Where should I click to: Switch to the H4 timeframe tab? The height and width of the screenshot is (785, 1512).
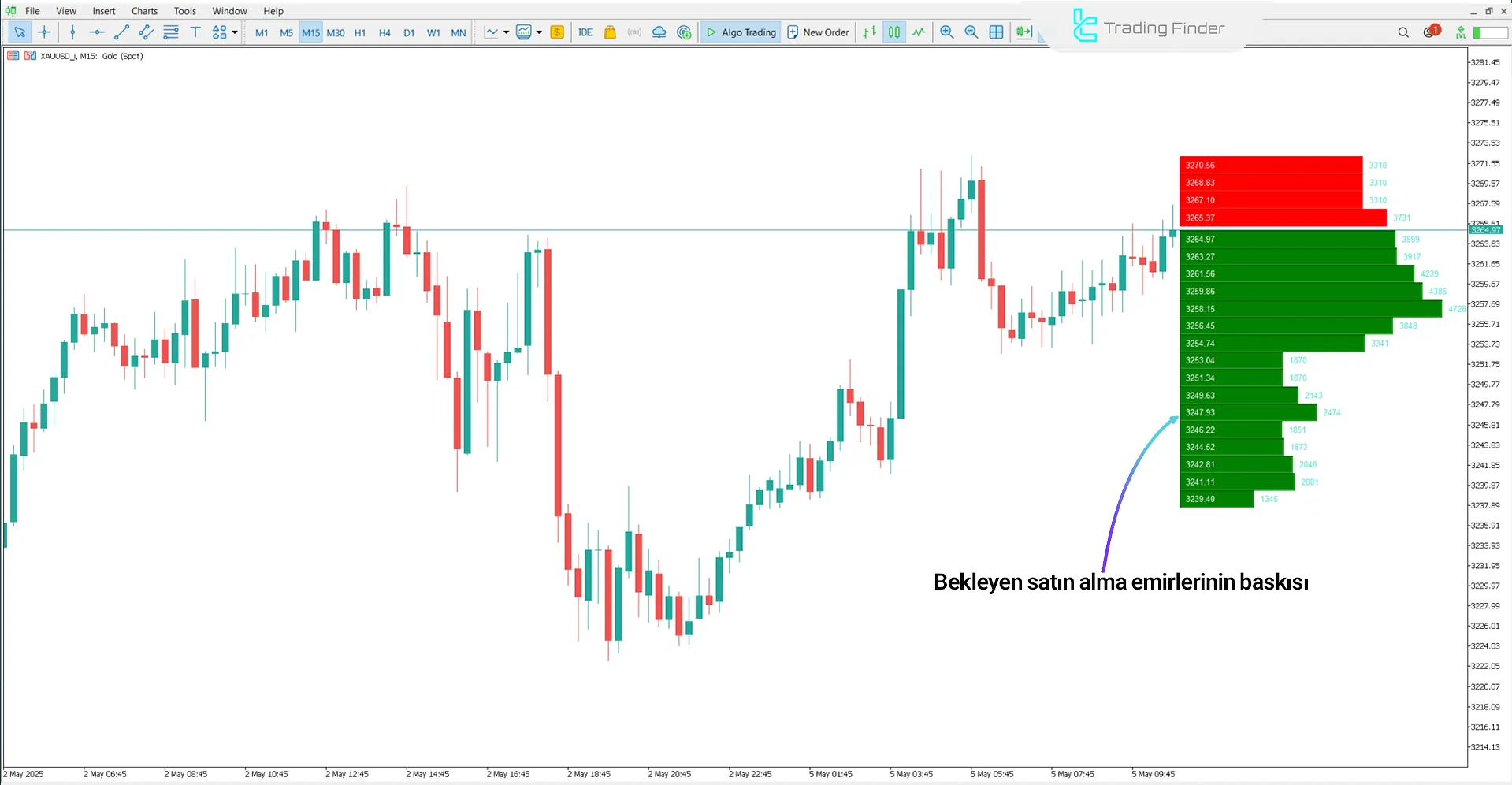pyautogui.click(x=385, y=32)
